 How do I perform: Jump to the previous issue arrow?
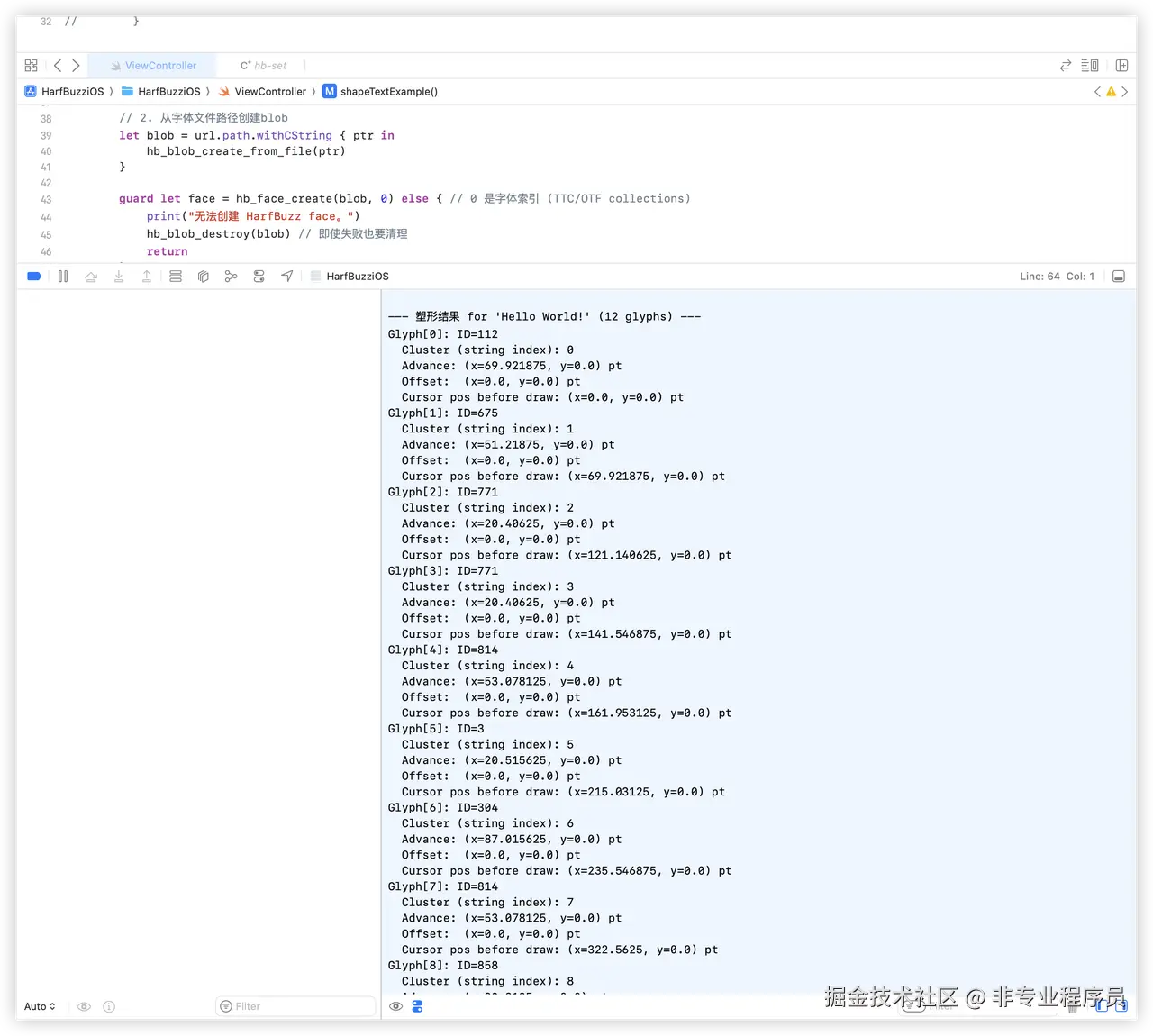click(x=1097, y=92)
